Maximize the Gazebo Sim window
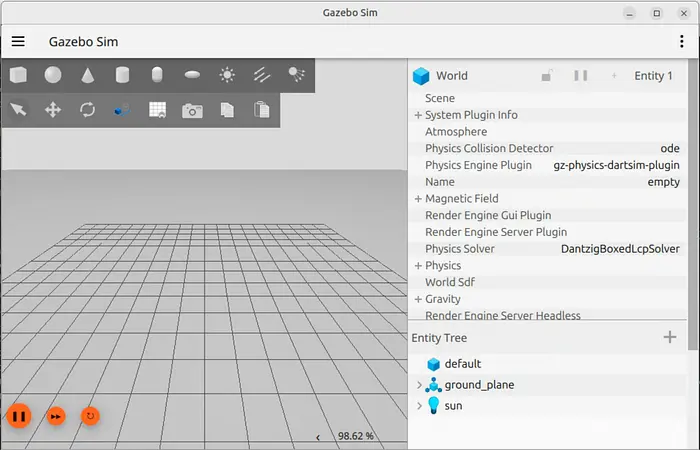Screen dimensions: 700x450 657,13
